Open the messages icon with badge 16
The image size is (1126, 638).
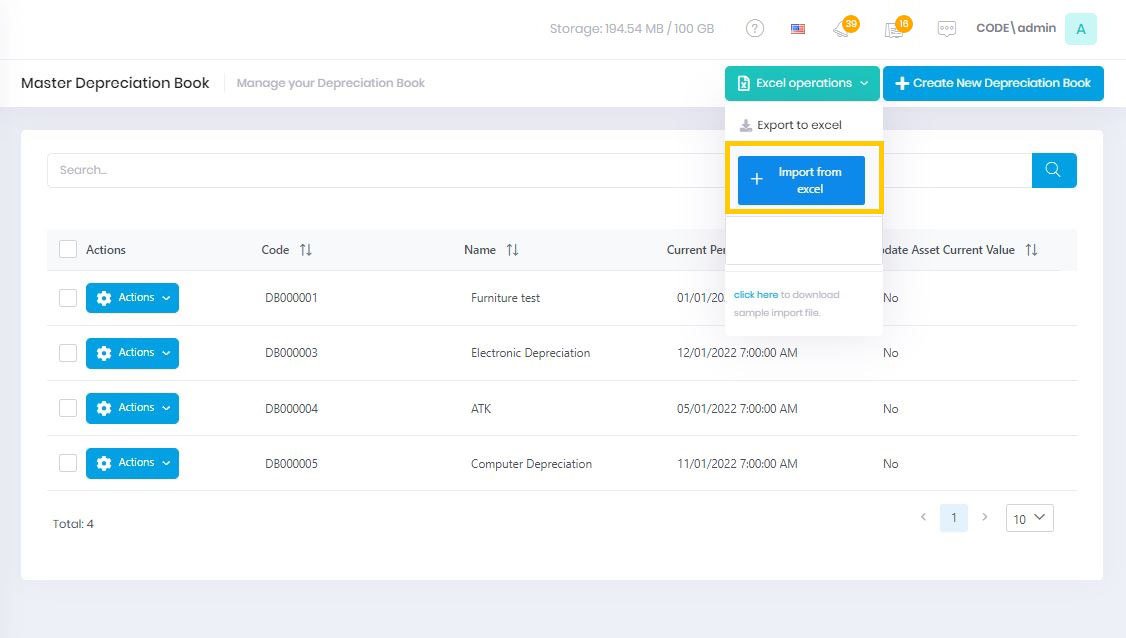point(894,29)
